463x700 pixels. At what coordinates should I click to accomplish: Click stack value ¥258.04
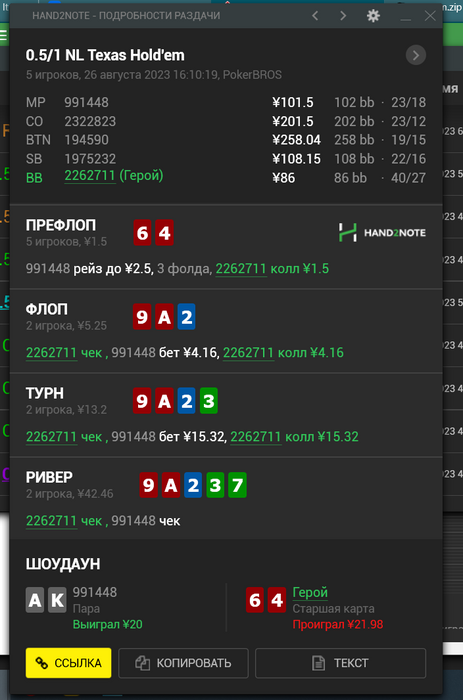(296, 140)
